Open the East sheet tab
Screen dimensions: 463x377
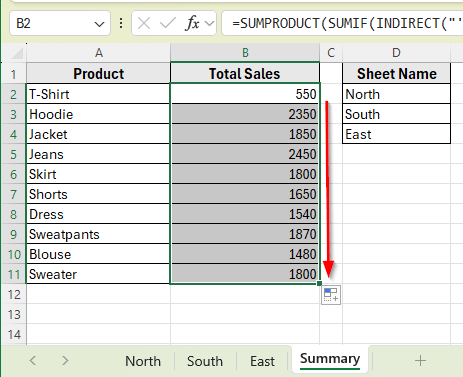[263, 361]
